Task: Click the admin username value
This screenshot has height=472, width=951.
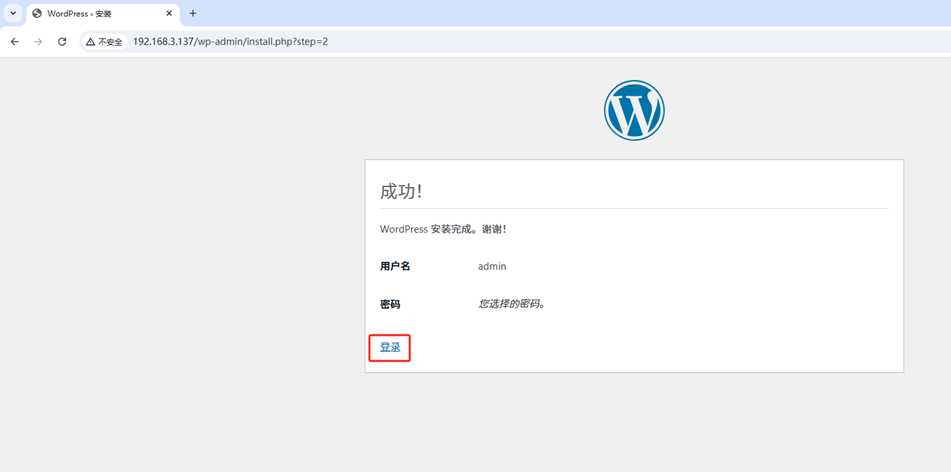Action: coord(492,266)
